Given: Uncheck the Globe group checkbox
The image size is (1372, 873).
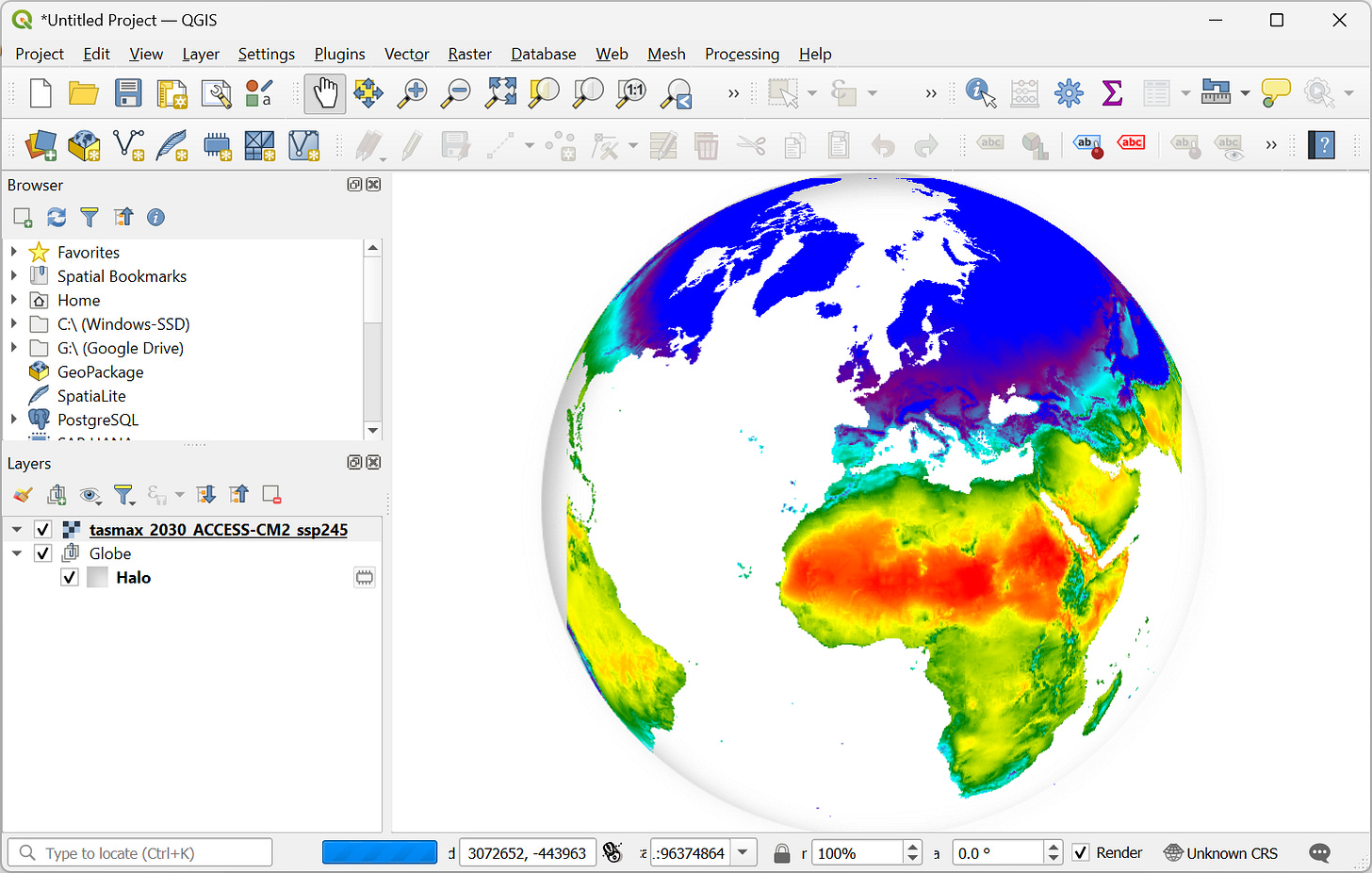Looking at the screenshot, I should point(42,553).
